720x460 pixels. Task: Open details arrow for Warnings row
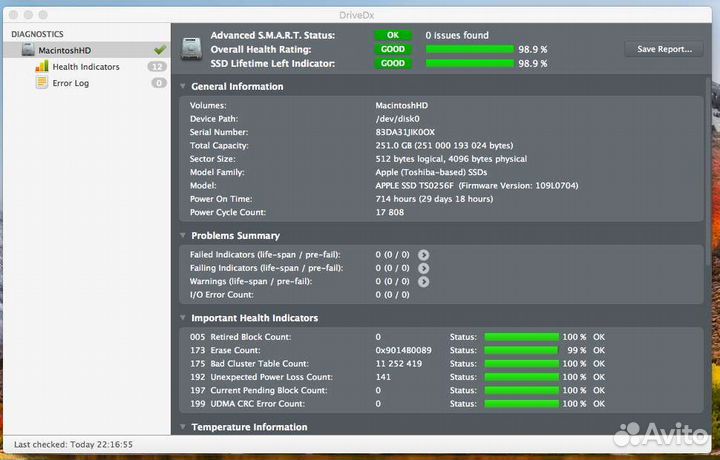pyautogui.click(x=423, y=281)
